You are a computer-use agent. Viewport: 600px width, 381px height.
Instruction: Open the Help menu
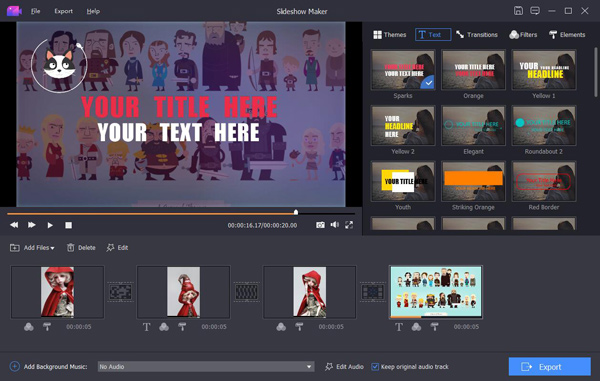coord(93,11)
